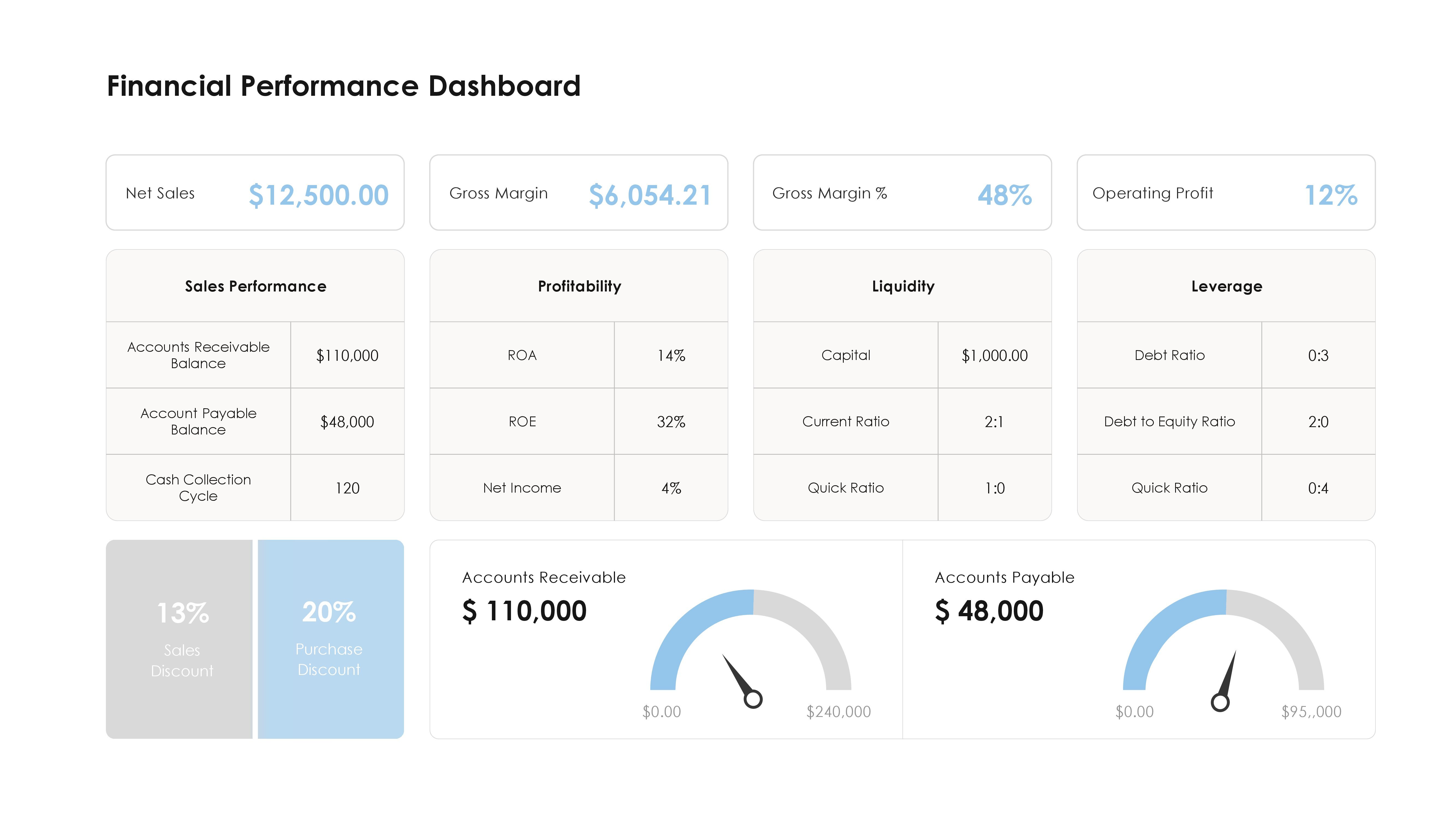Select the Debt to Equity Ratio label
Image resolution: width=1456 pixels, height=819 pixels.
[x=1169, y=422]
